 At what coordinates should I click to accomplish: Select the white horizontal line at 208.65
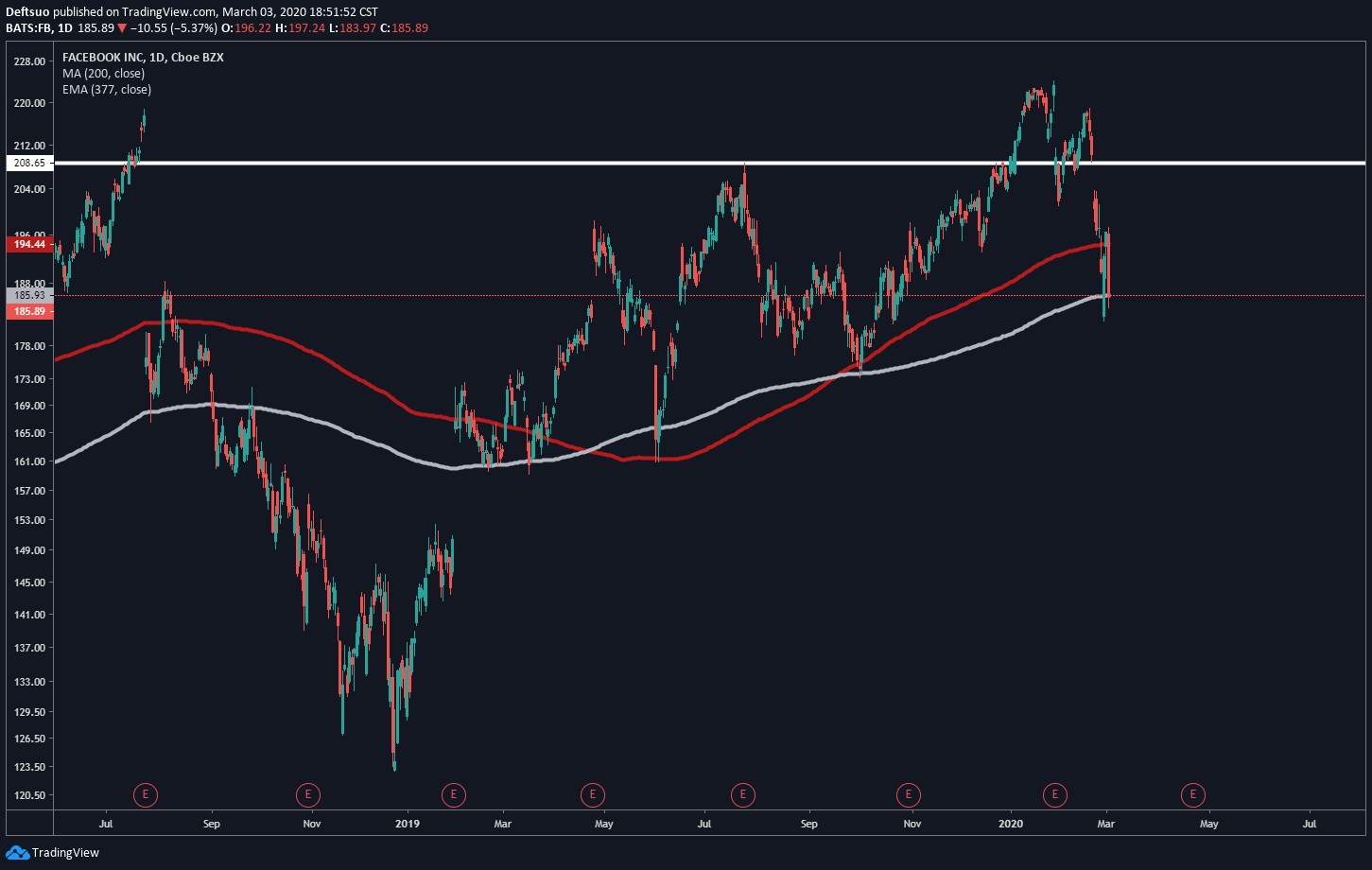point(710,163)
